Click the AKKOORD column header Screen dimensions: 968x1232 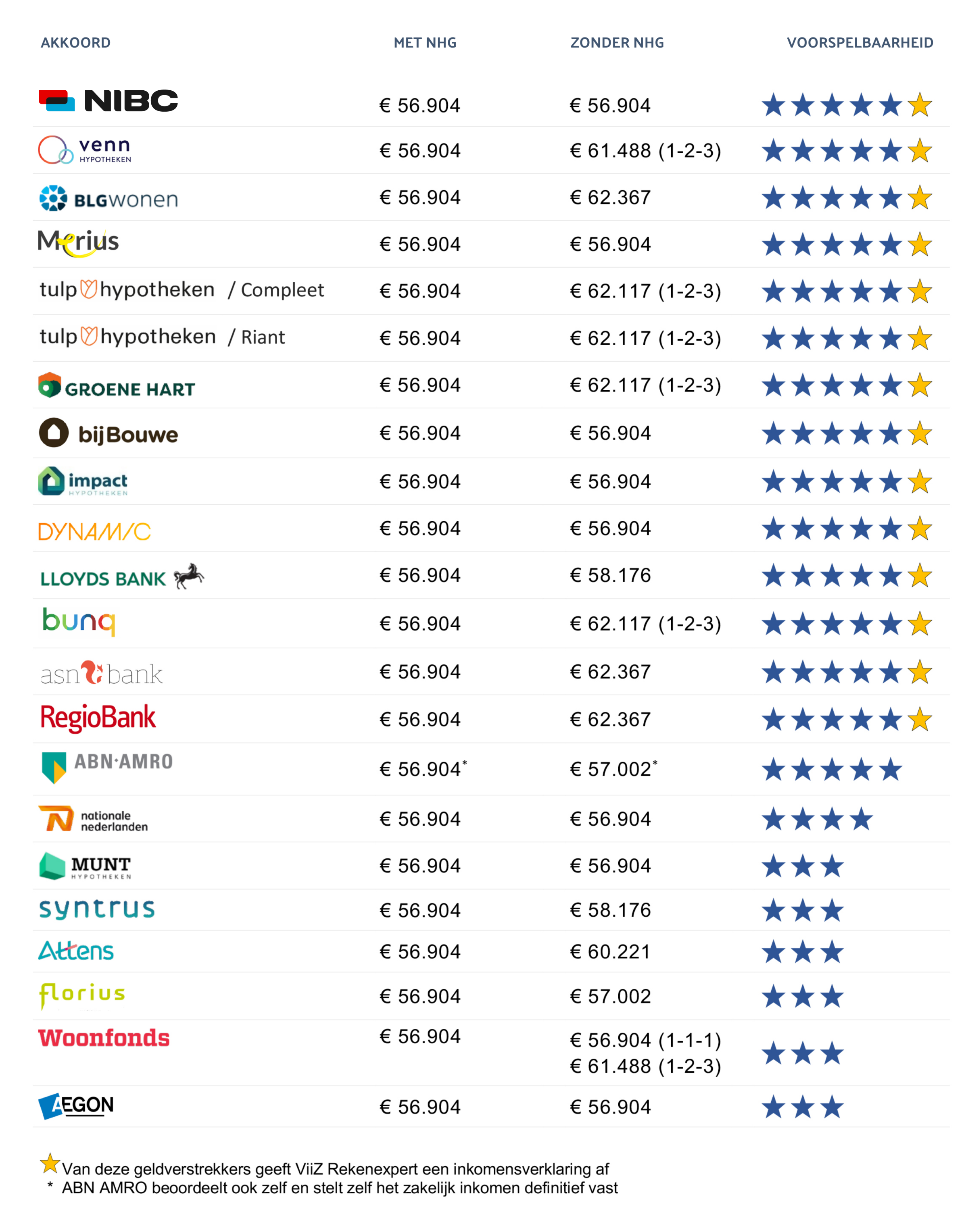[76, 43]
